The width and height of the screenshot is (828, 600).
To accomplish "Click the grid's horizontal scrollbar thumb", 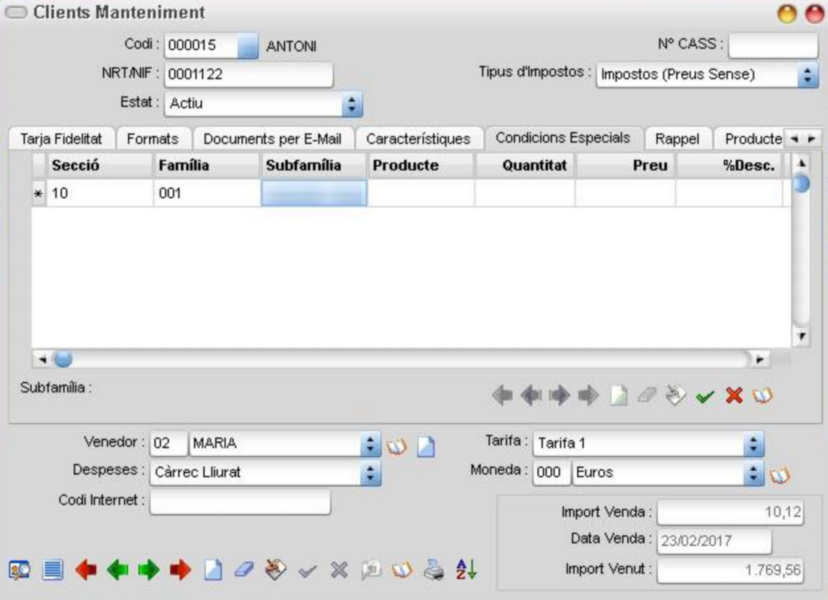I will 63,359.
